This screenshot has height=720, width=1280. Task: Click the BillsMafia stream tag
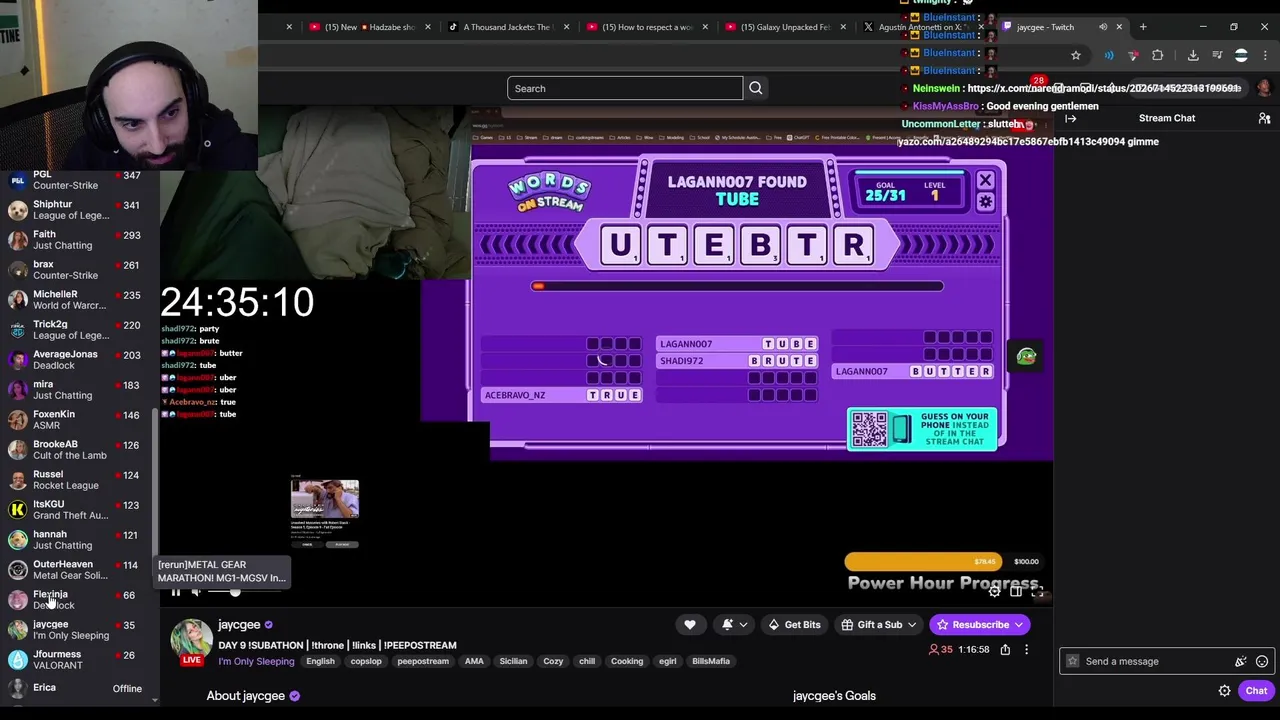click(711, 661)
